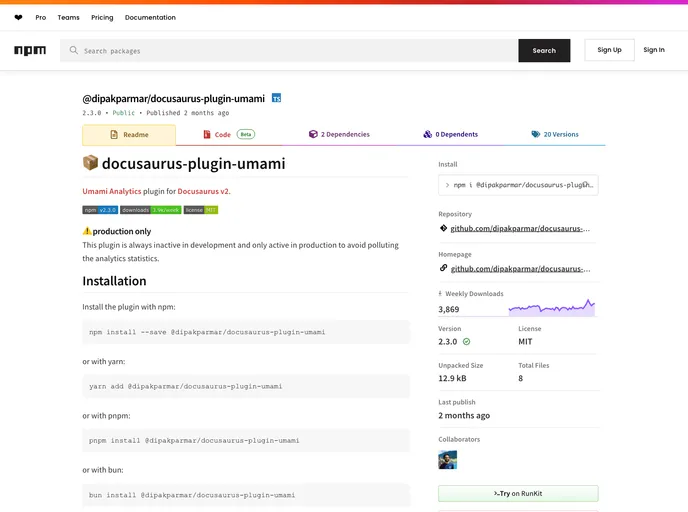Open the 0 Dependents tab
This screenshot has height=512, width=688.
click(451, 134)
